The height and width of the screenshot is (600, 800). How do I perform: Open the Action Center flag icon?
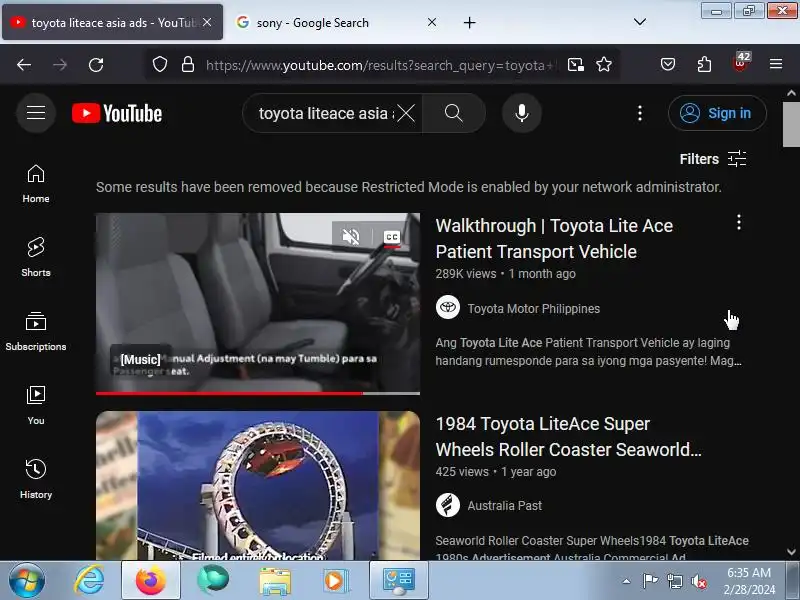[651, 581]
